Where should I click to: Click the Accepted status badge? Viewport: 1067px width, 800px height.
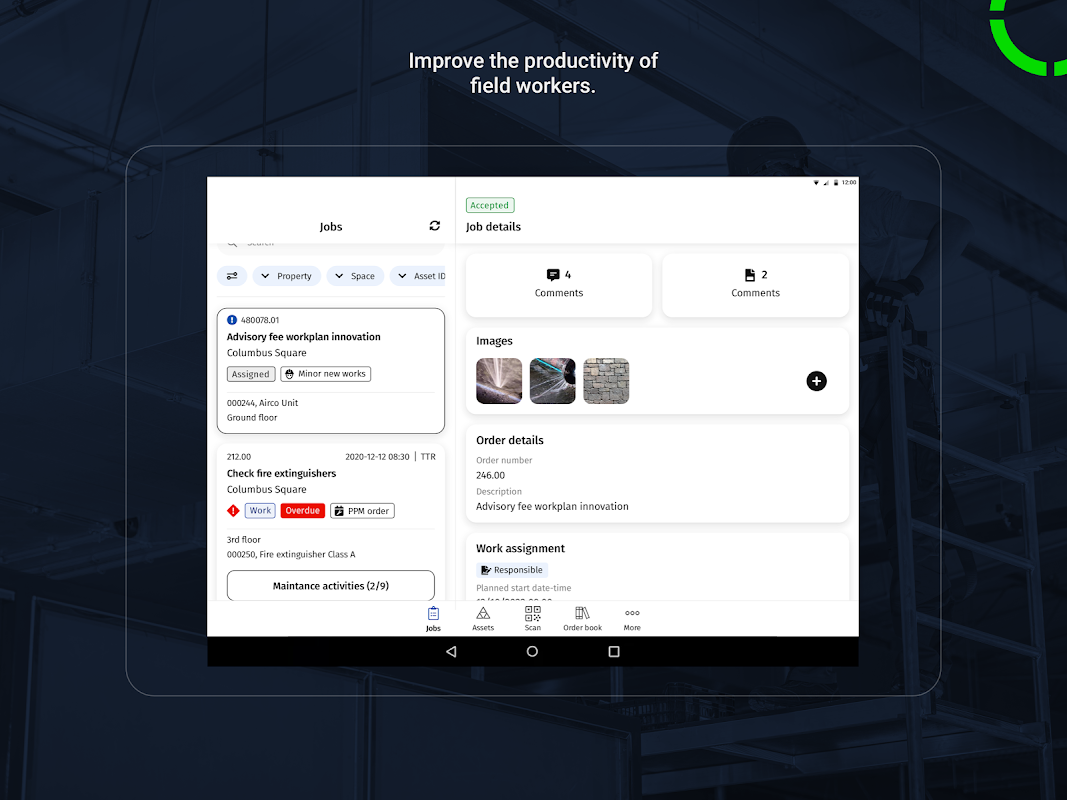(x=489, y=205)
